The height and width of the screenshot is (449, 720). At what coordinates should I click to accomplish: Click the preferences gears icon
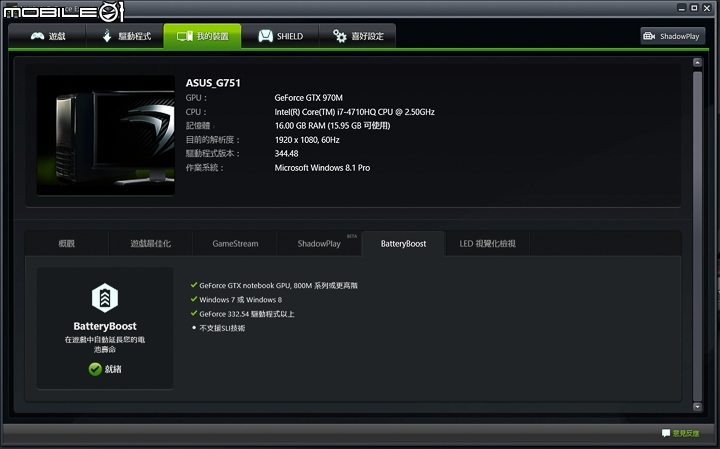tap(340, 36)
